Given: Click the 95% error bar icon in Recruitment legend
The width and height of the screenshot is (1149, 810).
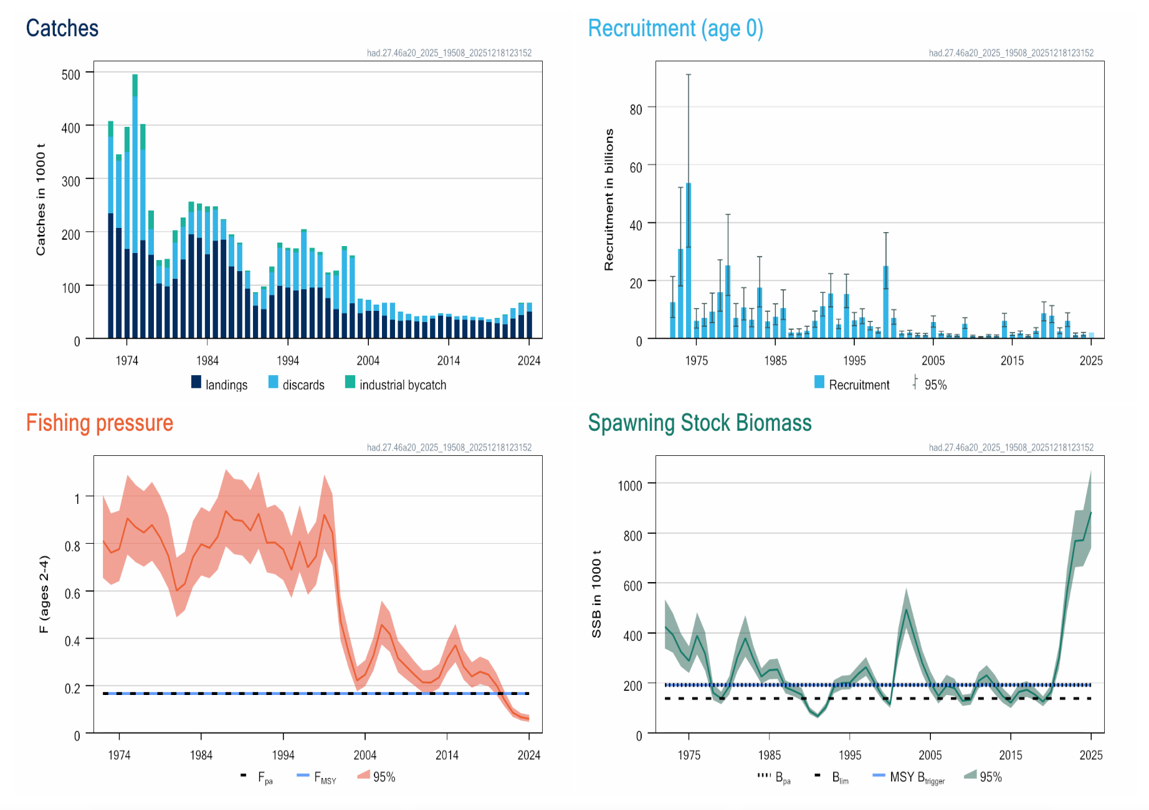Looking at the screenshot, I should (x=915, y=382).
